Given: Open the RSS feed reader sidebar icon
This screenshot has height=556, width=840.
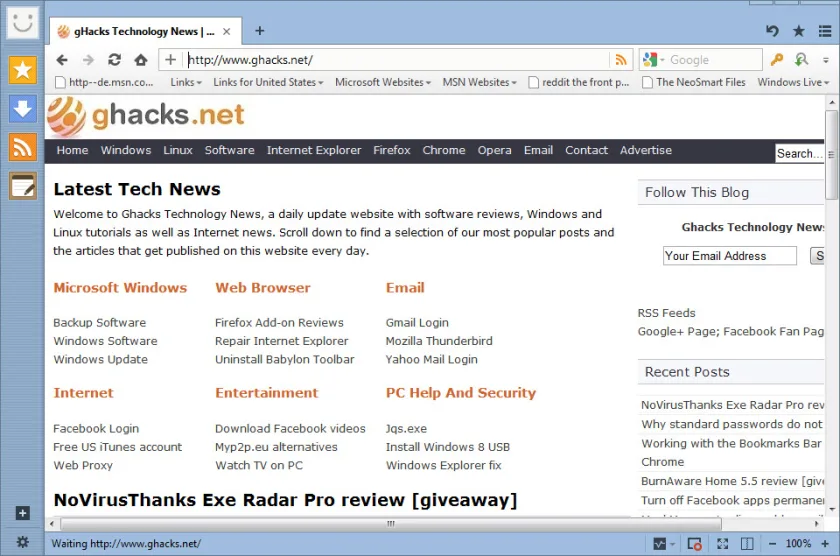Looking at the screenshot, I should (22, 147).
